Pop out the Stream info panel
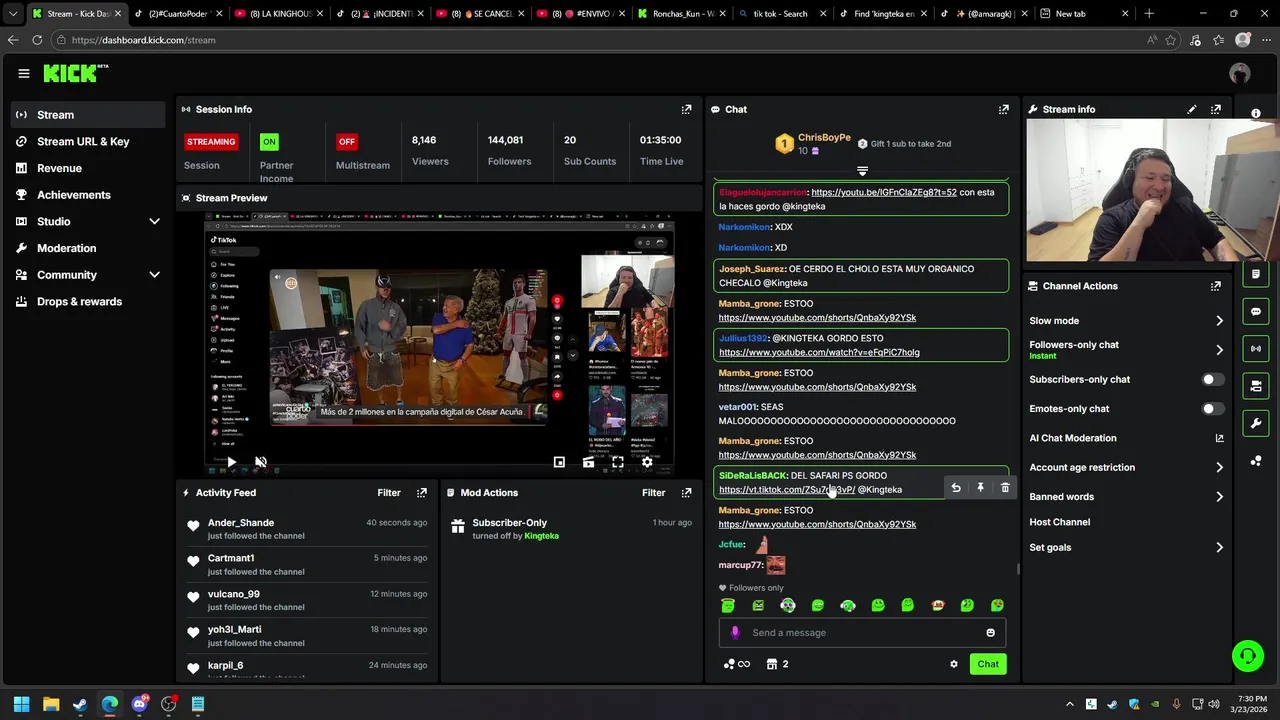1280x720 pixels. click(1215, 109)
